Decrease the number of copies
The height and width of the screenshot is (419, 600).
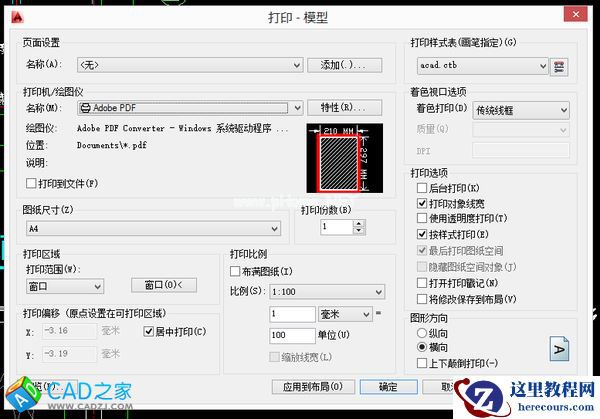coord(359,230)
